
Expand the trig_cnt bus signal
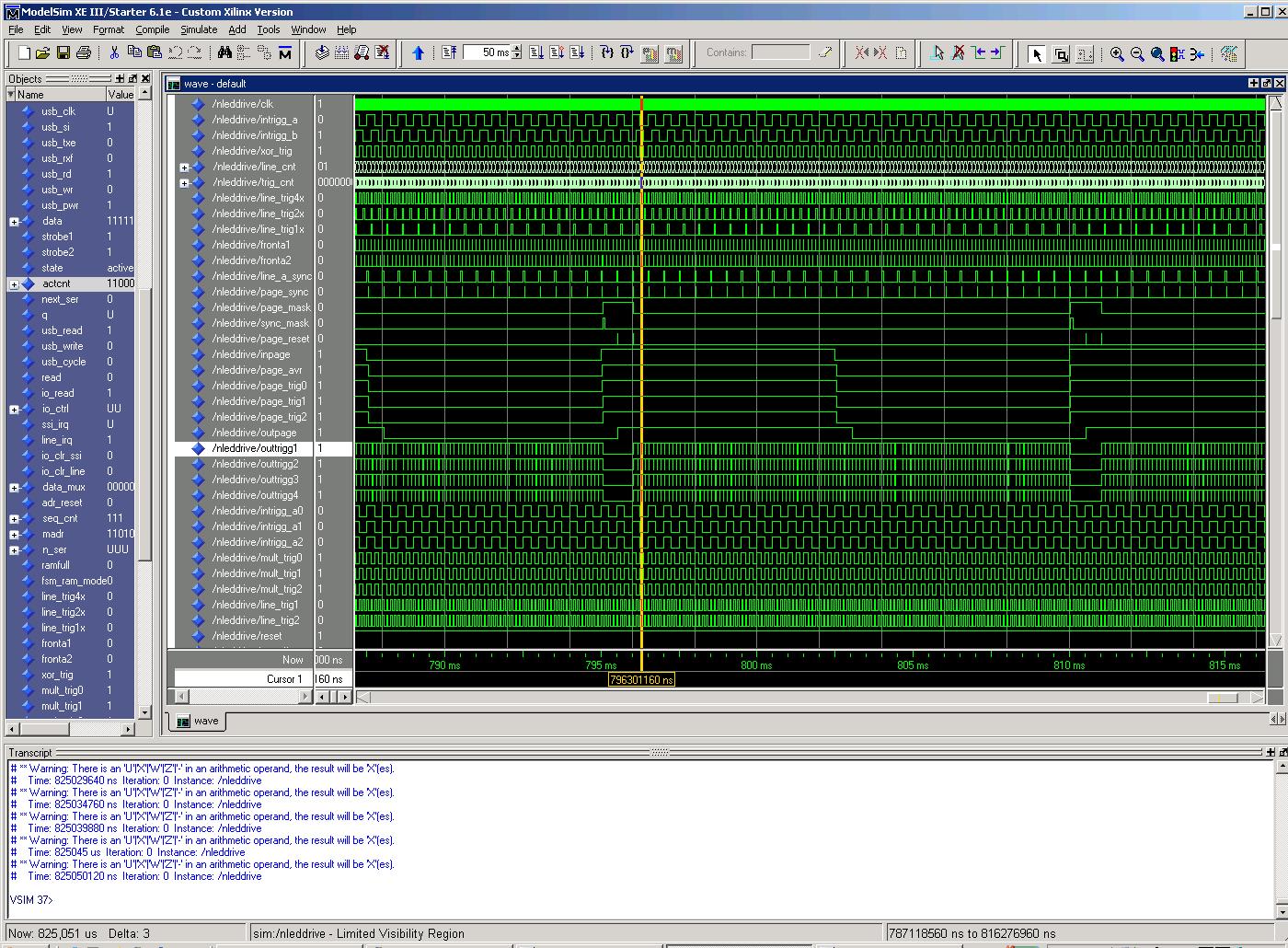[x=184, y=183]
